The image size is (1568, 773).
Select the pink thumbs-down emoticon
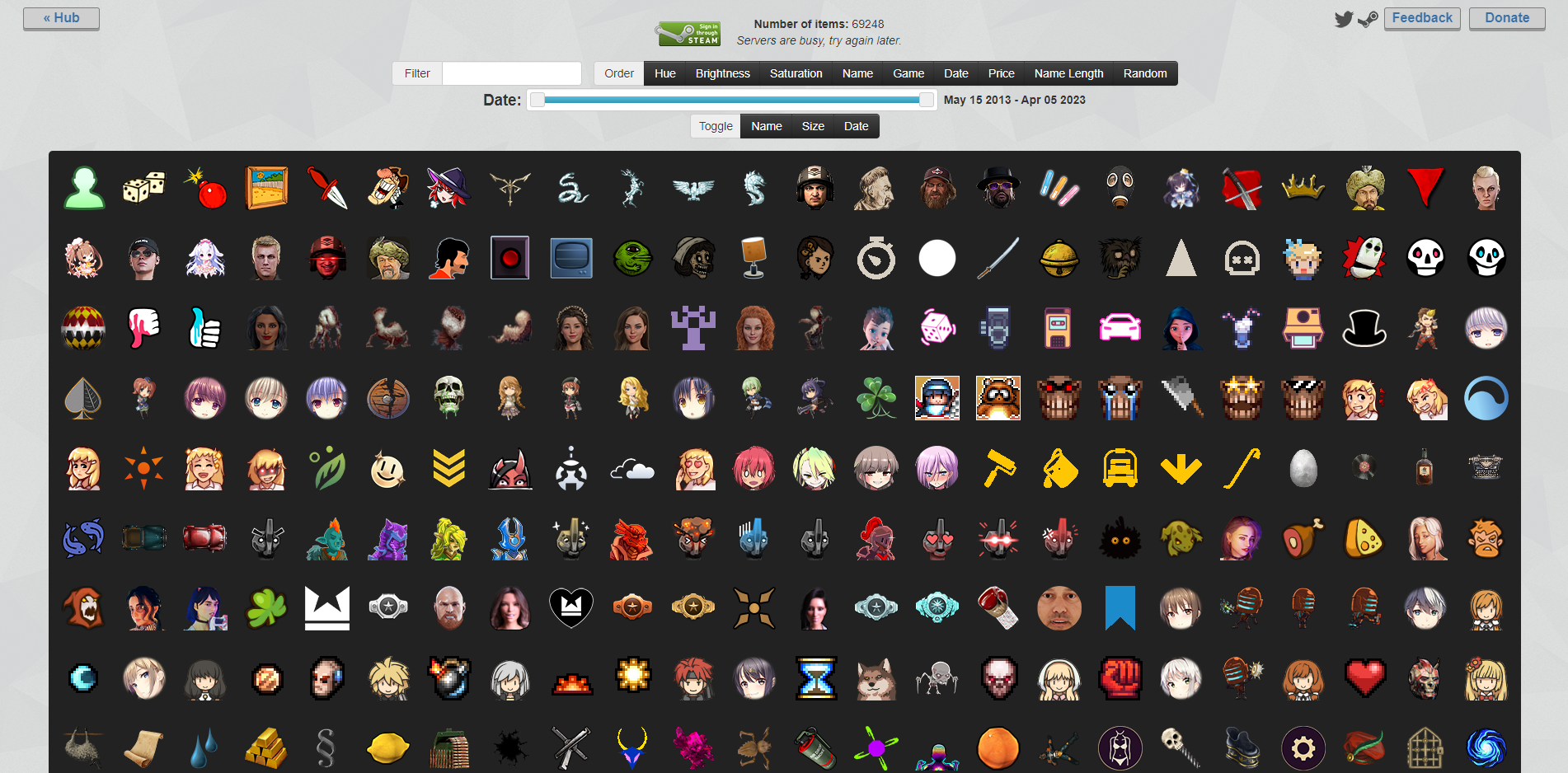tap(144, 328)
